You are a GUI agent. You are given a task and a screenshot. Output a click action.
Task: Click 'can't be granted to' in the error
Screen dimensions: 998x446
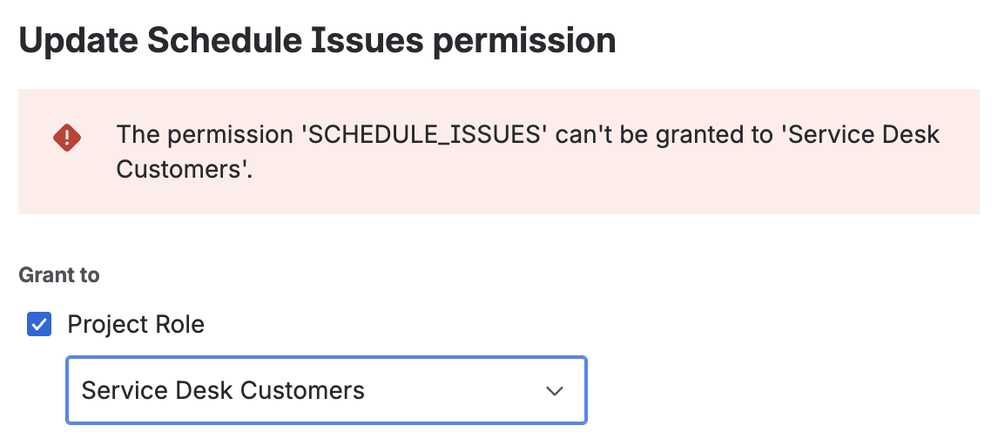pyautogui.click(x=661, y=135)
